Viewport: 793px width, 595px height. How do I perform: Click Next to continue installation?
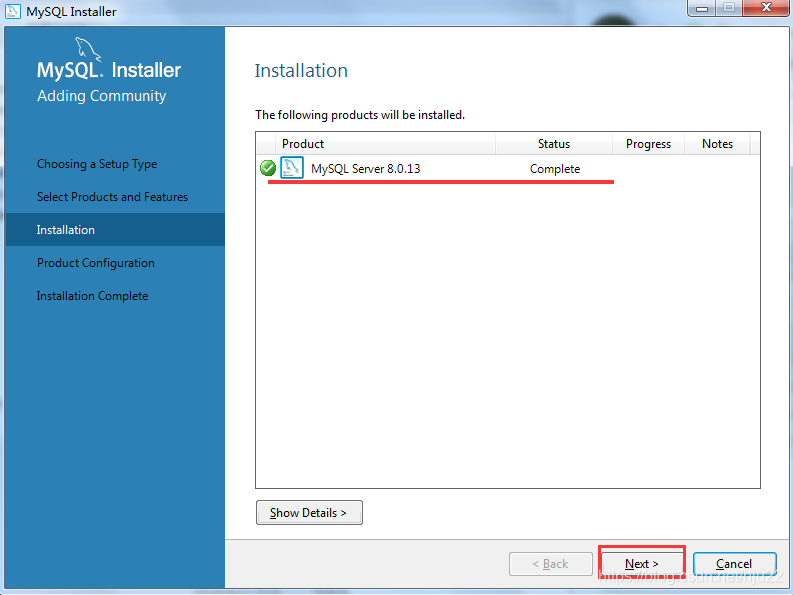click(x=641, y=564)
